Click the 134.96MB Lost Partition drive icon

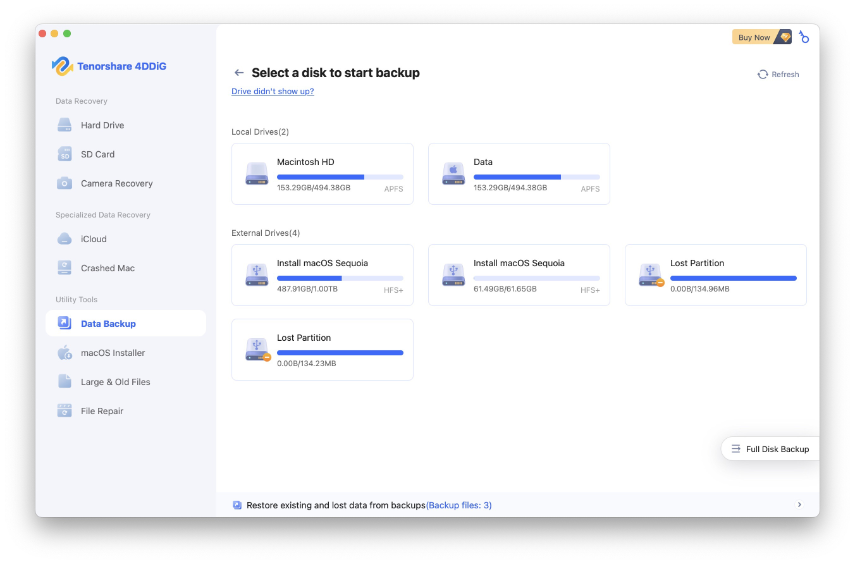pyautogui.click(x=651, y=275)
